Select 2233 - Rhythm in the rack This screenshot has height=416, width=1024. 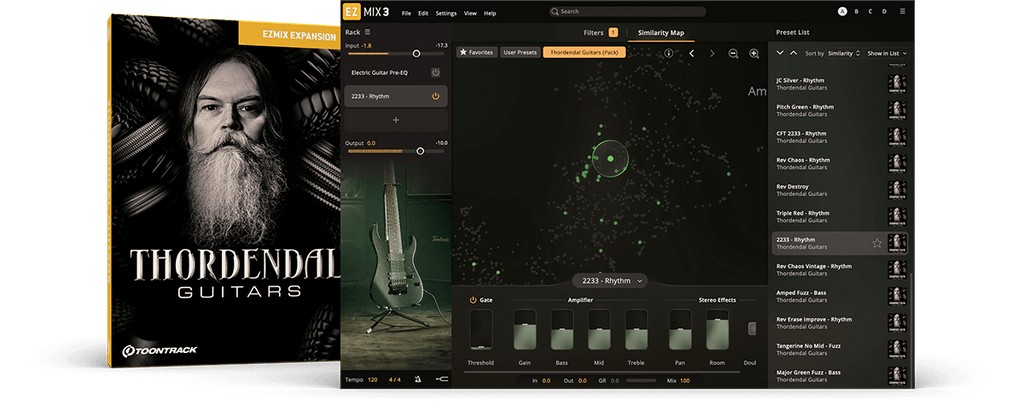396,96
